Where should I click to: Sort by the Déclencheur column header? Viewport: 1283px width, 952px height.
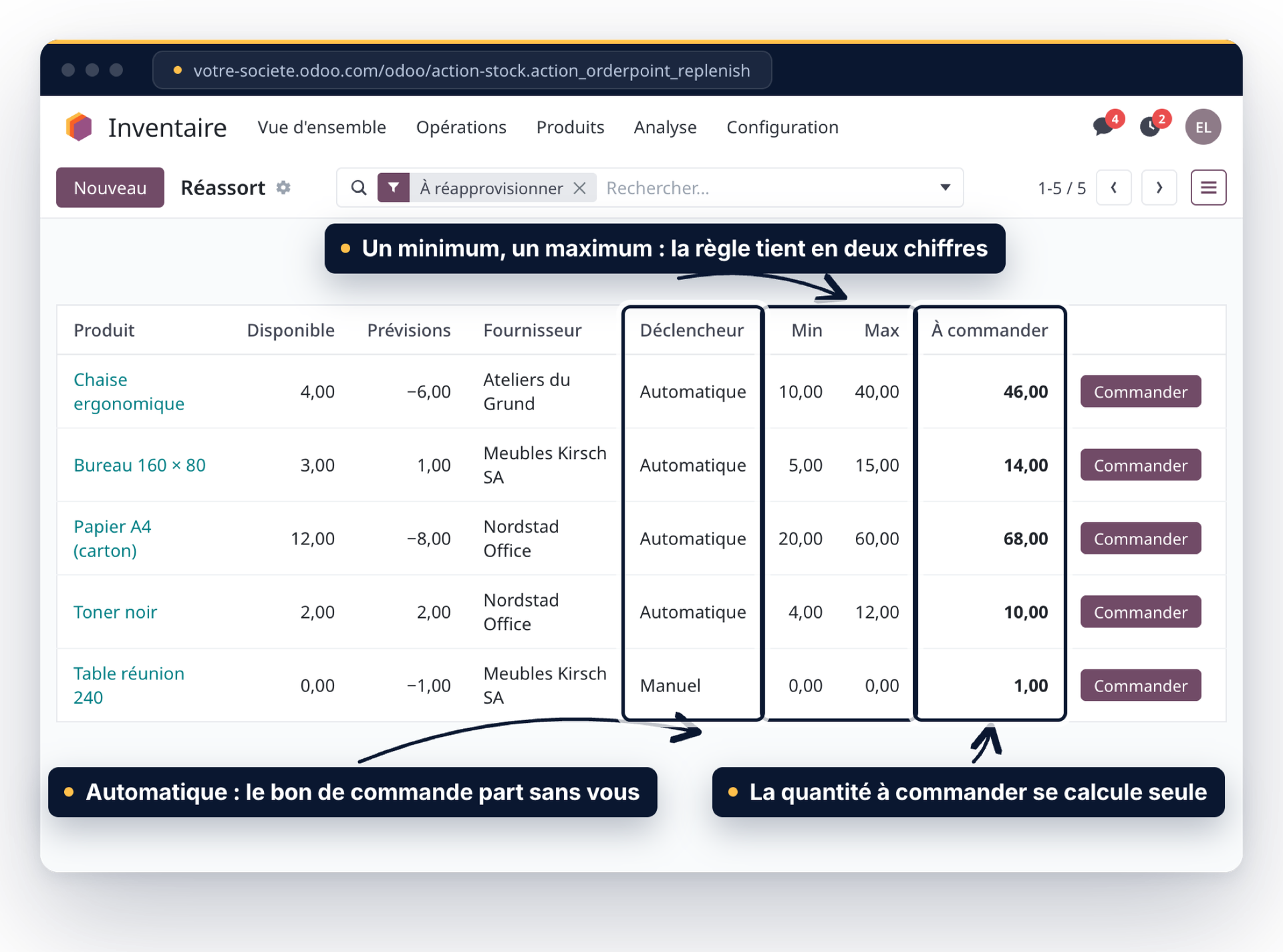tap(692, 330)
